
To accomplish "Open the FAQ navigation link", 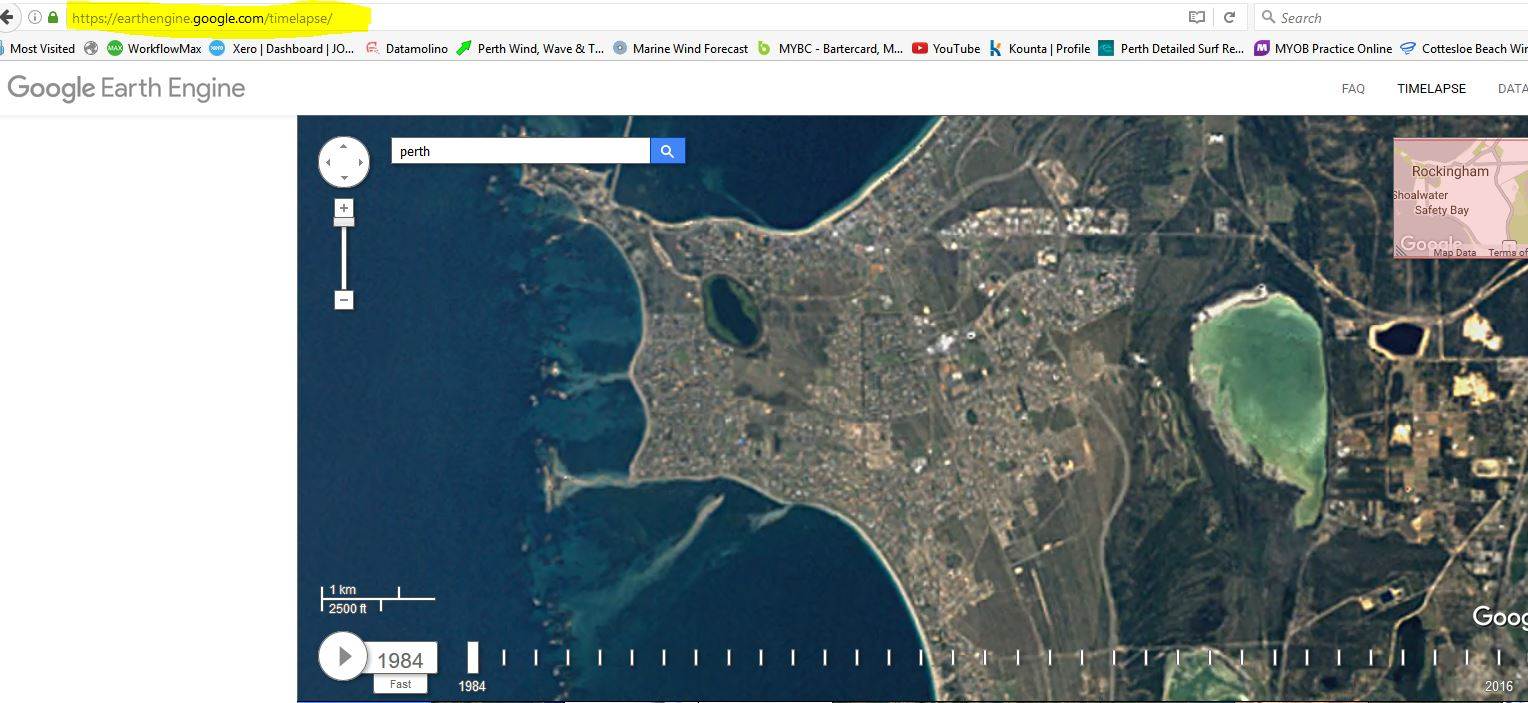I will [x=1352, y=89].
